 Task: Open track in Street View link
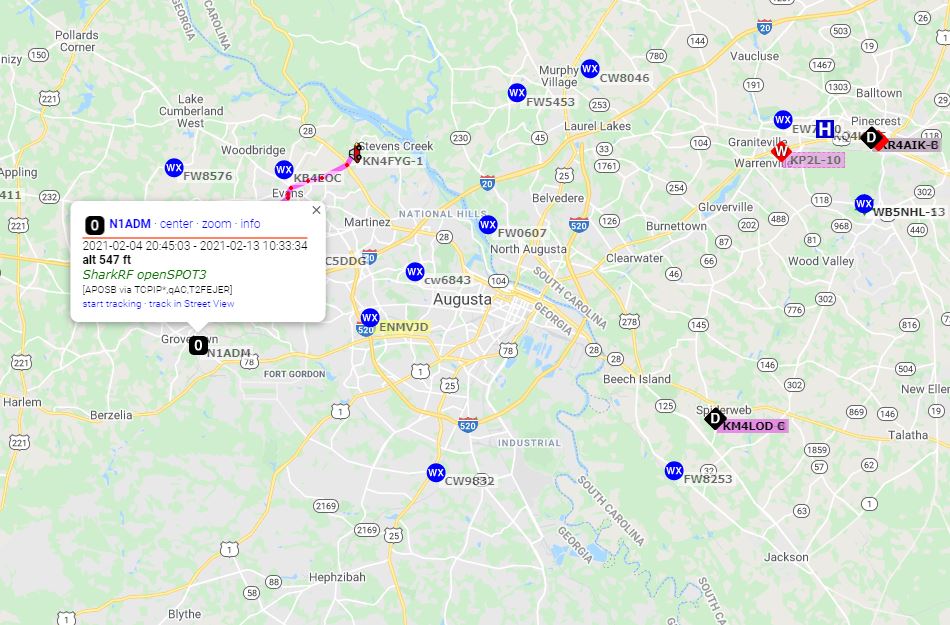click(191, 304)
